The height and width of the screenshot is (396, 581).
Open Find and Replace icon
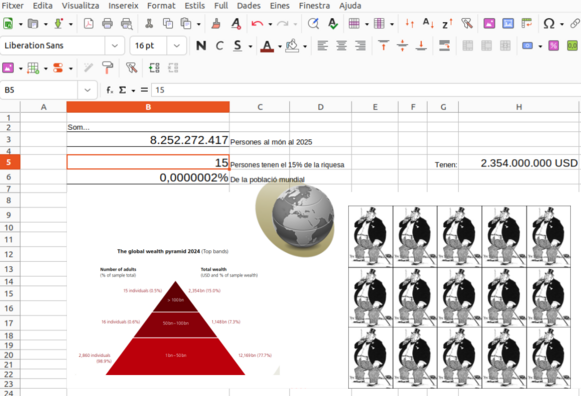pos(313,24)
